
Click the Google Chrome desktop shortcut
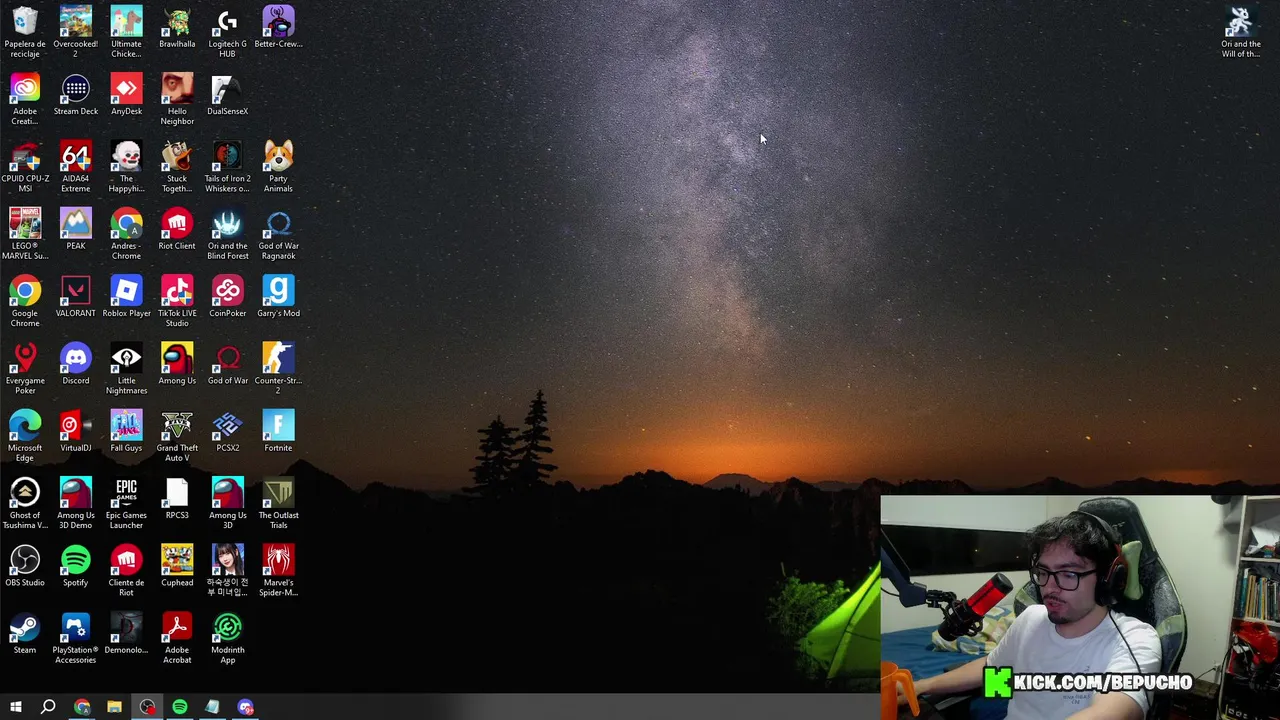(25, 301)
